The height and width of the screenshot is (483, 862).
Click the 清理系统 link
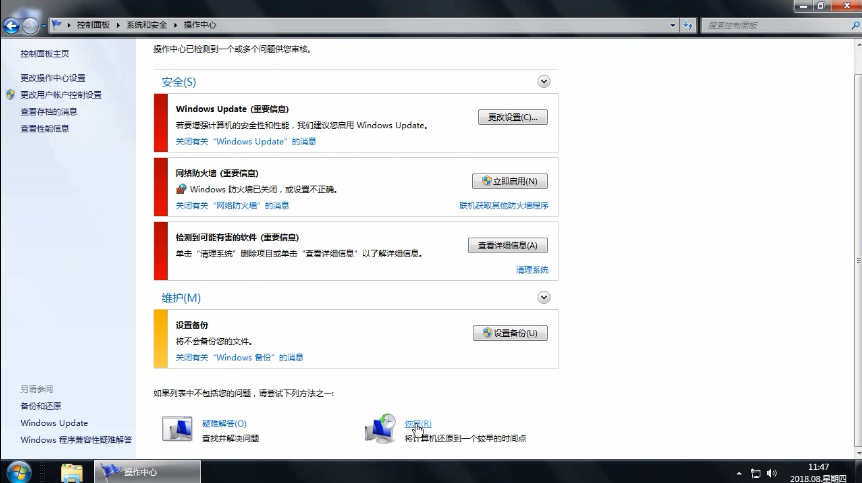(x=532, y=270)
